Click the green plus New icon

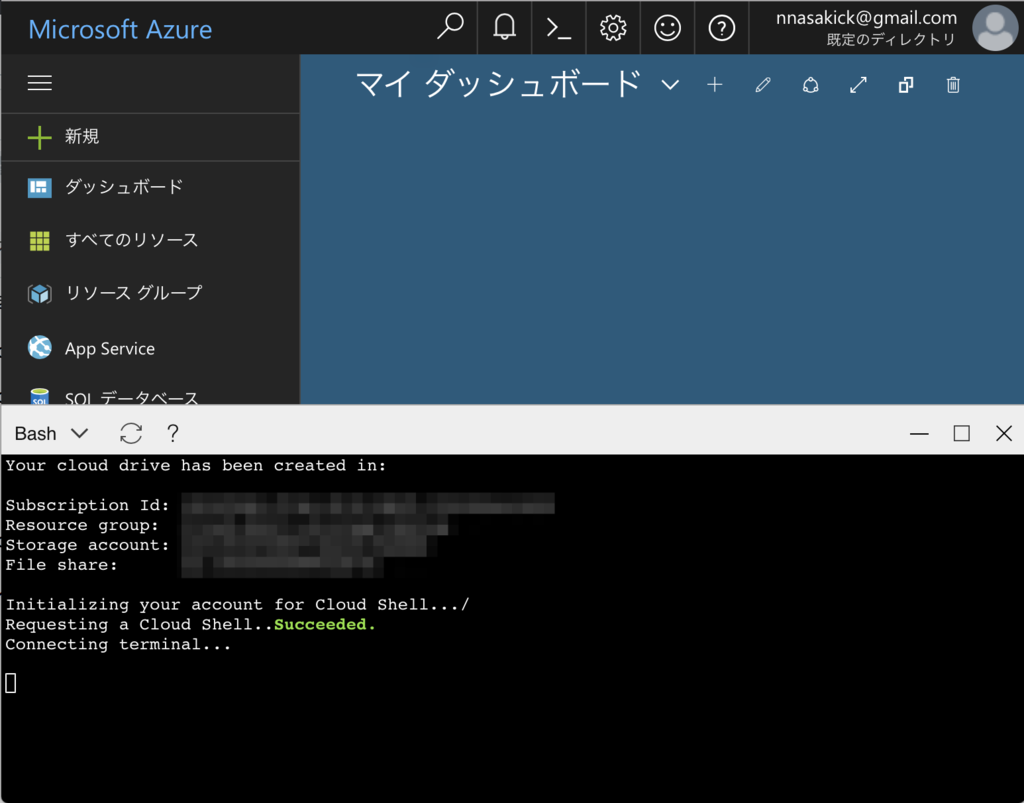39,137
